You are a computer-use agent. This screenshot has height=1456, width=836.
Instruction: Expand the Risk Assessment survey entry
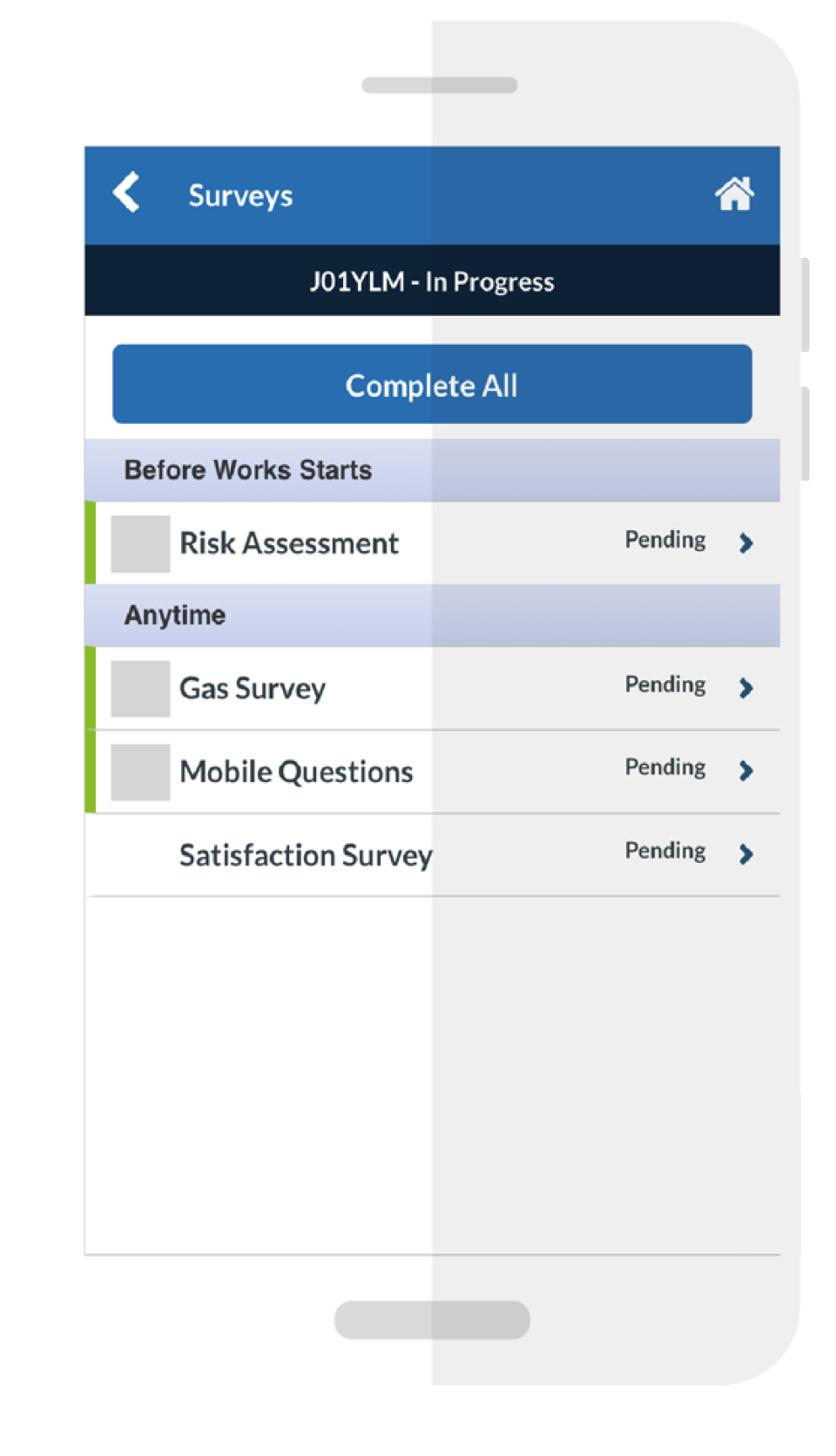pos(289,543)
